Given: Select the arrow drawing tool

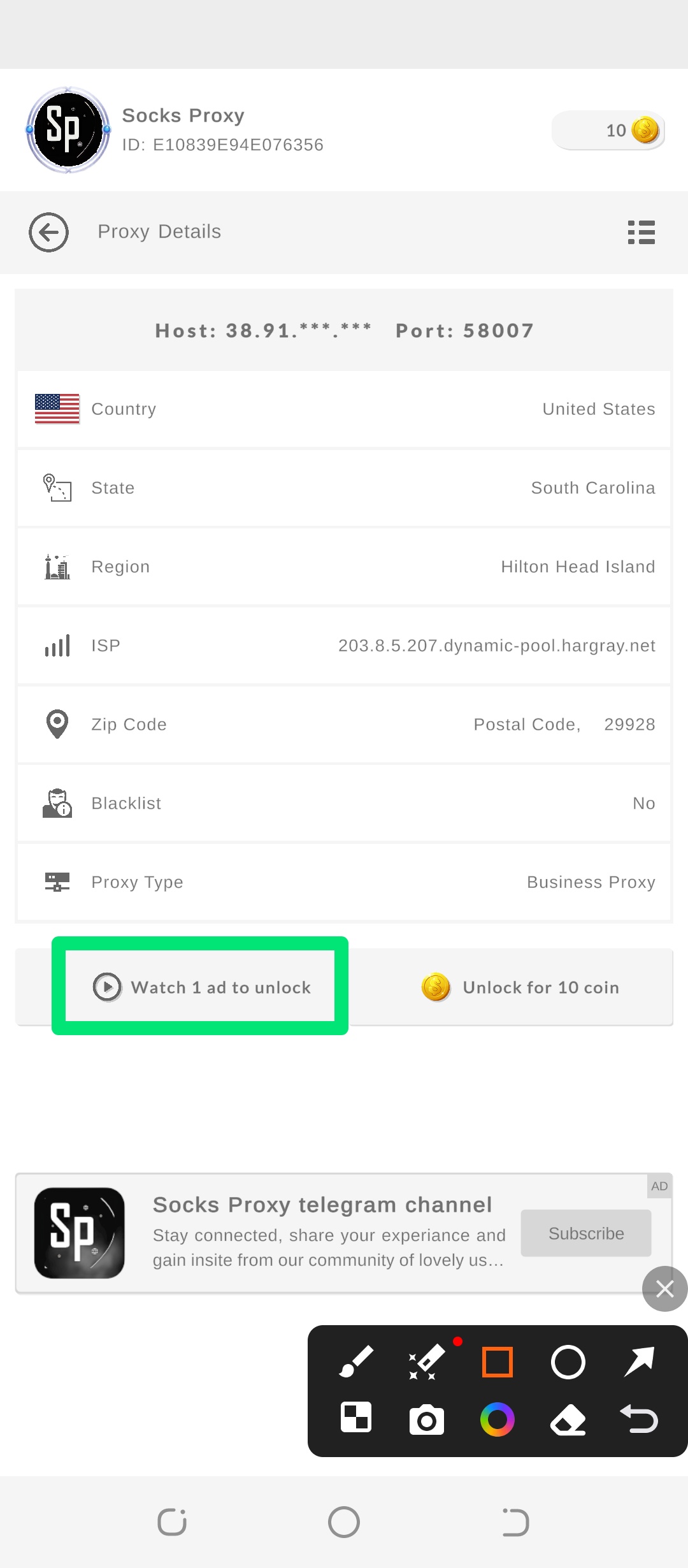Looking at the screenshot, I should coord(639,1362).
